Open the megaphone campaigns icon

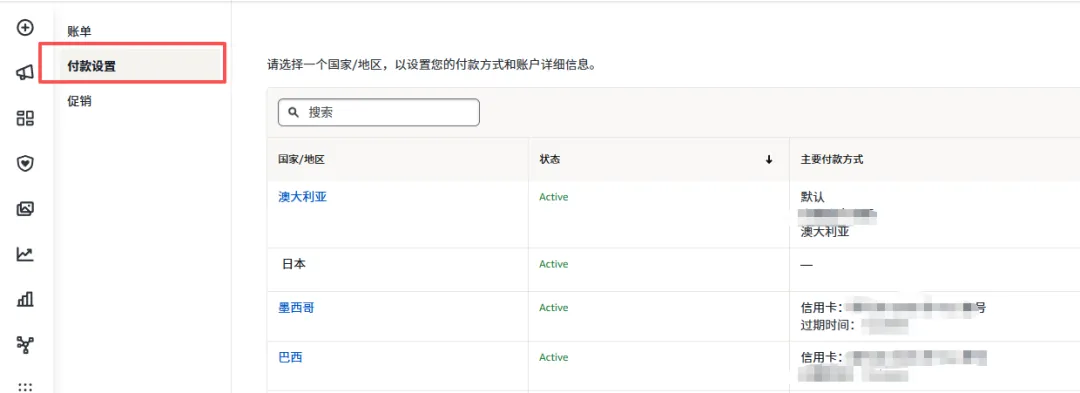point(25,73)
